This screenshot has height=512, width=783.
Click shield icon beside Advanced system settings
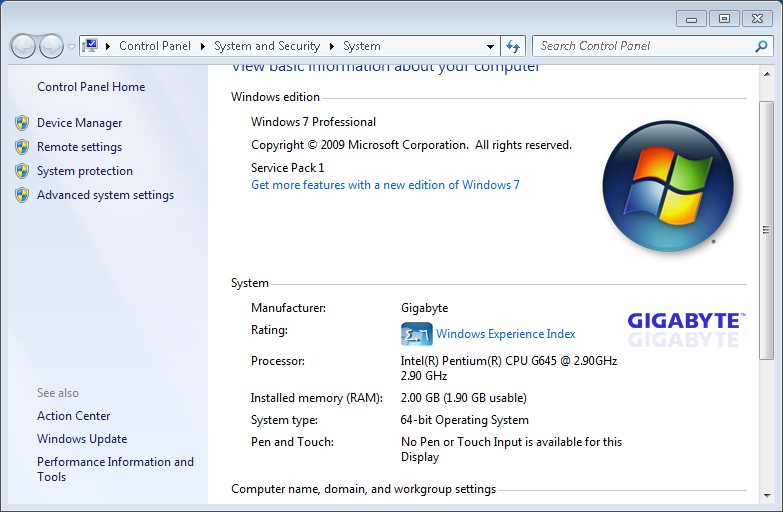coord(22,195)
